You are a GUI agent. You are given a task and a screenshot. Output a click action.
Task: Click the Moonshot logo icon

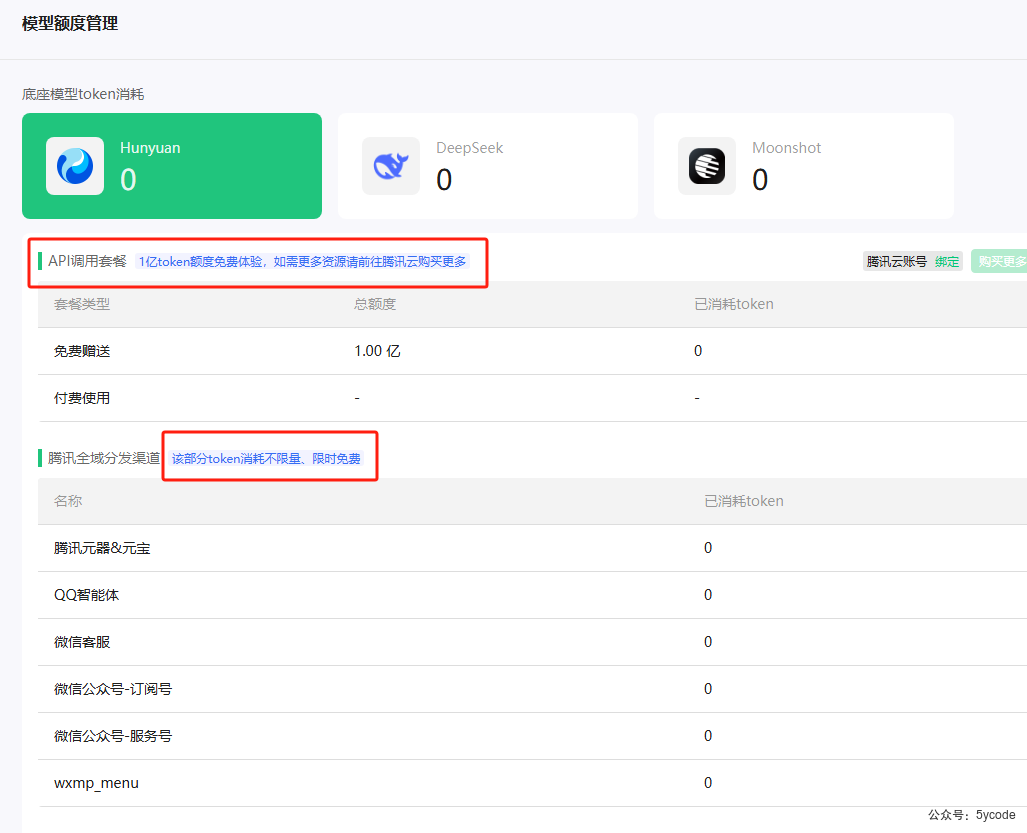[x=707, y=166]
